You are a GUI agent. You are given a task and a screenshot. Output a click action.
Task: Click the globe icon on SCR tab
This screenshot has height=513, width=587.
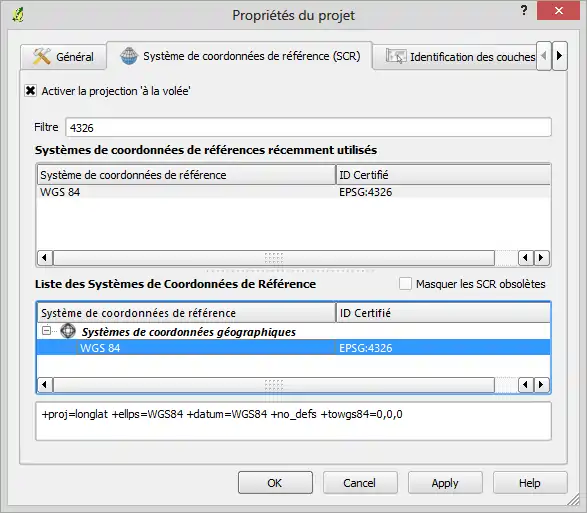coord(129,56)
